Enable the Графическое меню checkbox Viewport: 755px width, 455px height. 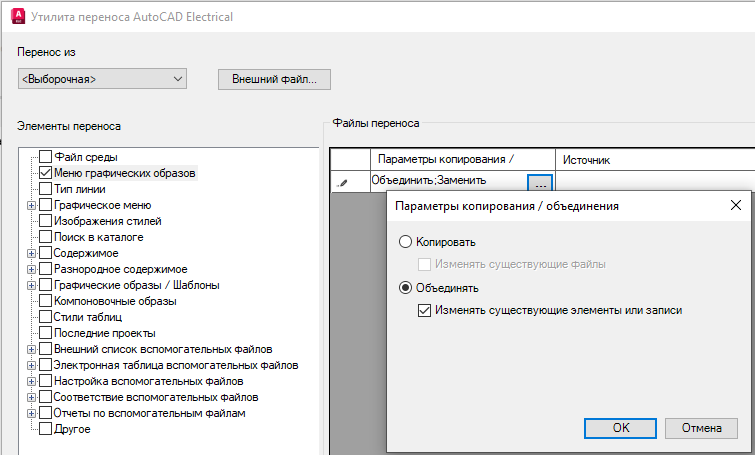tap(45, 205)
